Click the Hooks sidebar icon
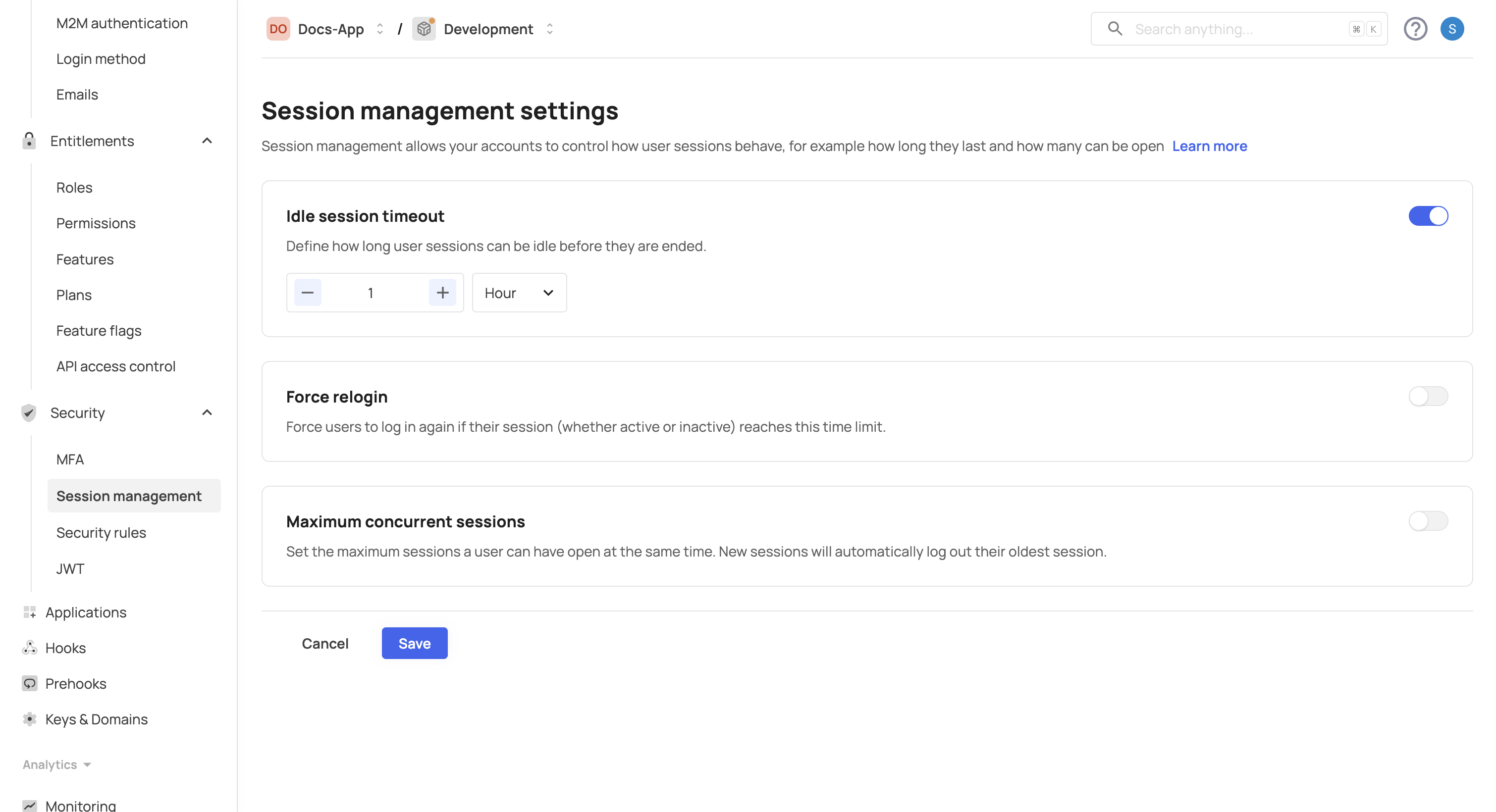 pos(30,648)
